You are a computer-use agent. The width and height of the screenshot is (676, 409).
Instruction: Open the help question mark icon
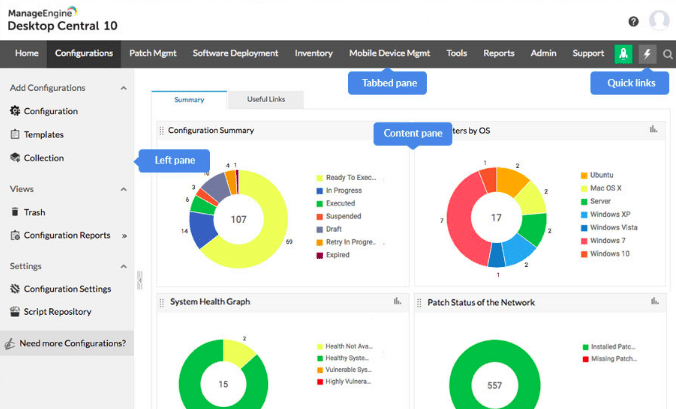[633, 21]
